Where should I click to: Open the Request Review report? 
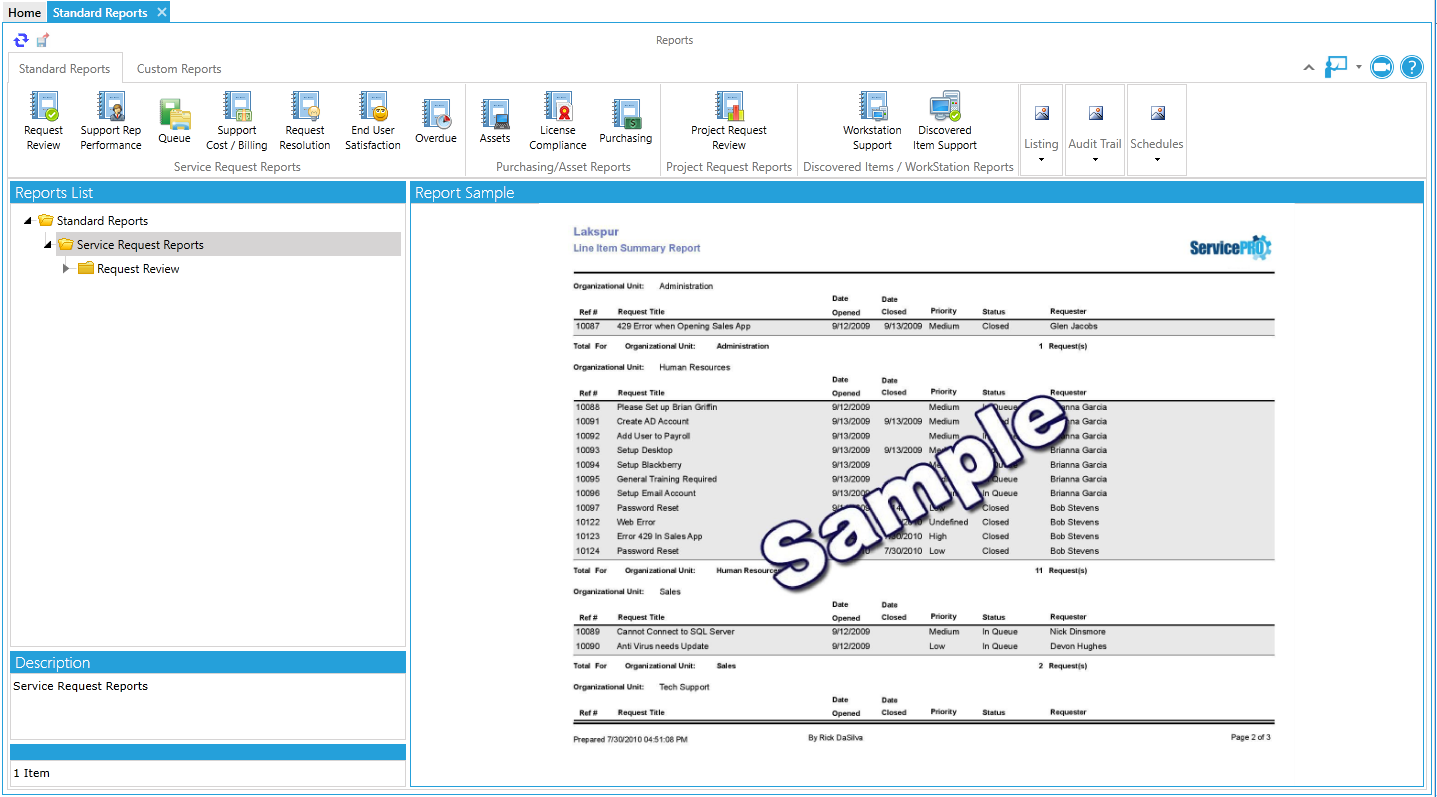pyautogui.click(x=43, y=122)
